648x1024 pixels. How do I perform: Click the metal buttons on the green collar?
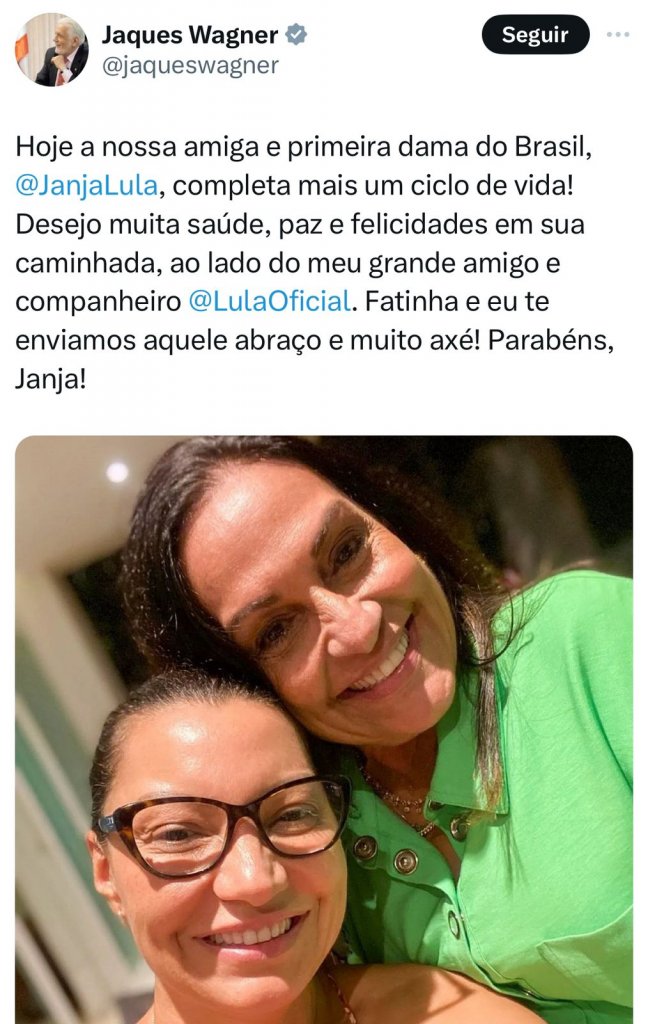(385, 854)
